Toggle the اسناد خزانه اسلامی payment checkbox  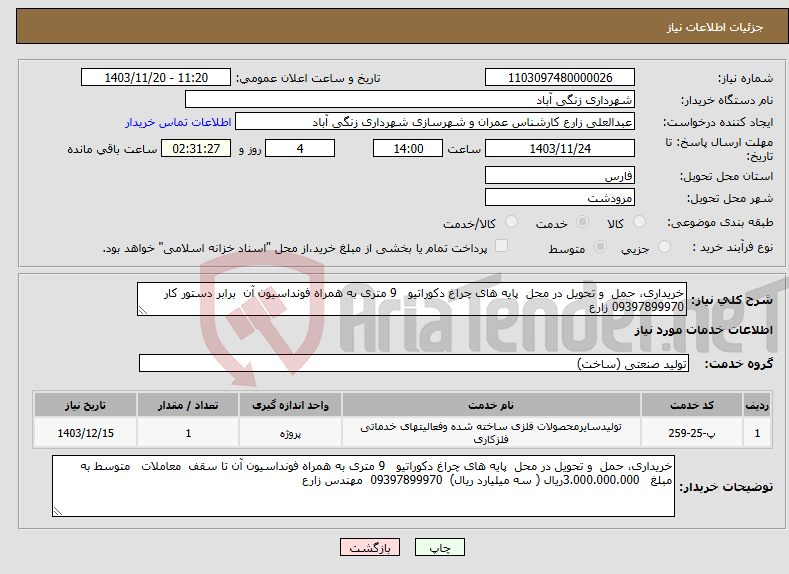coord(501,245)
